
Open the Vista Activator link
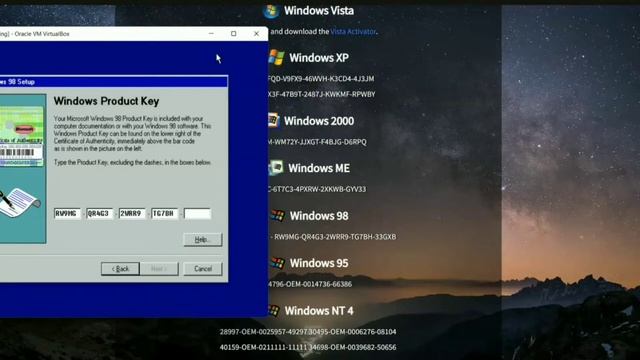[353, 31]
